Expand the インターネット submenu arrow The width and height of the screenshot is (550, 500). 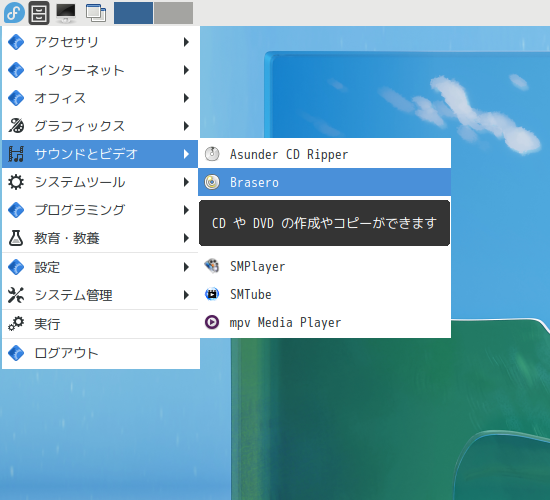click(186, 70)
